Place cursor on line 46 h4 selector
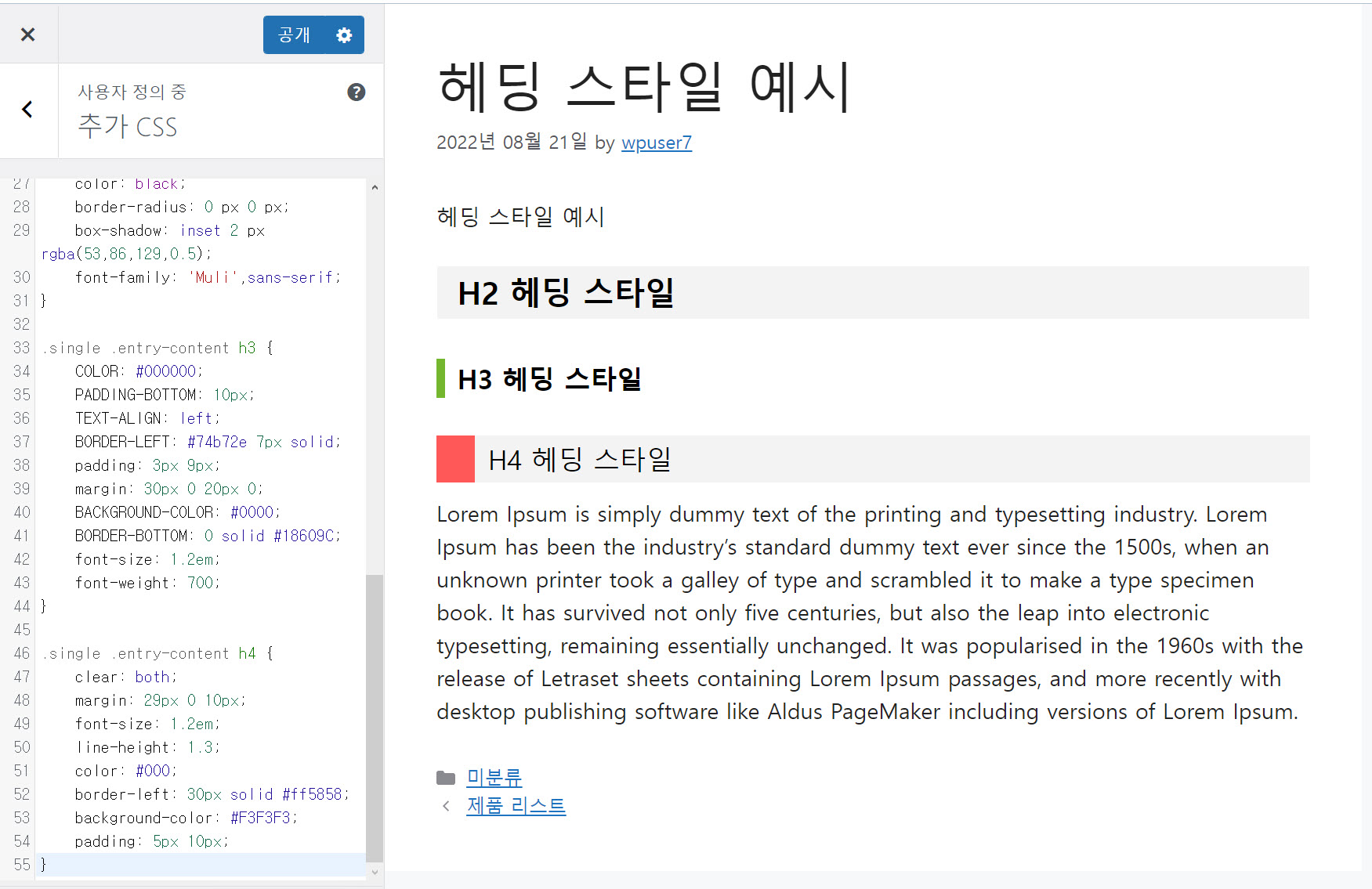Viewport: 1372px width, 889px height. (158, 653)
